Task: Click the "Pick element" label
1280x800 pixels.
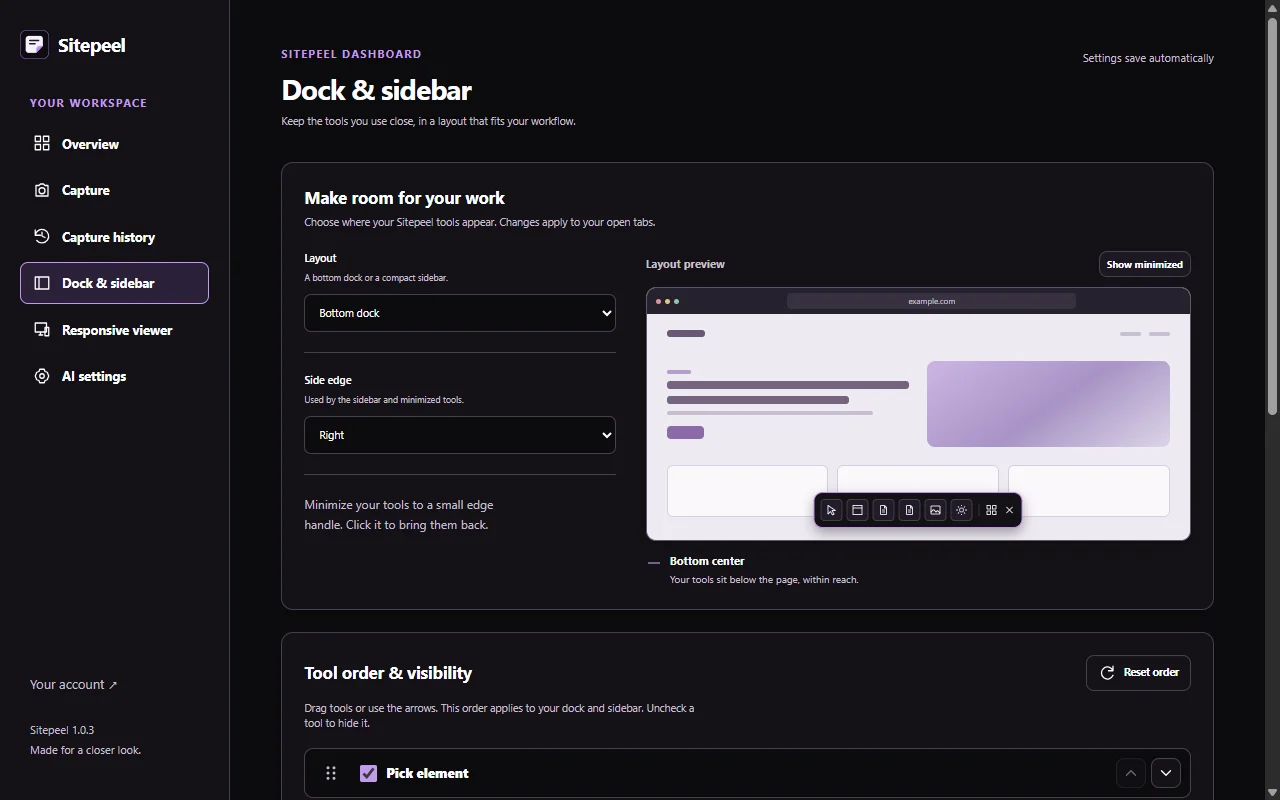Action: [427, 773]
